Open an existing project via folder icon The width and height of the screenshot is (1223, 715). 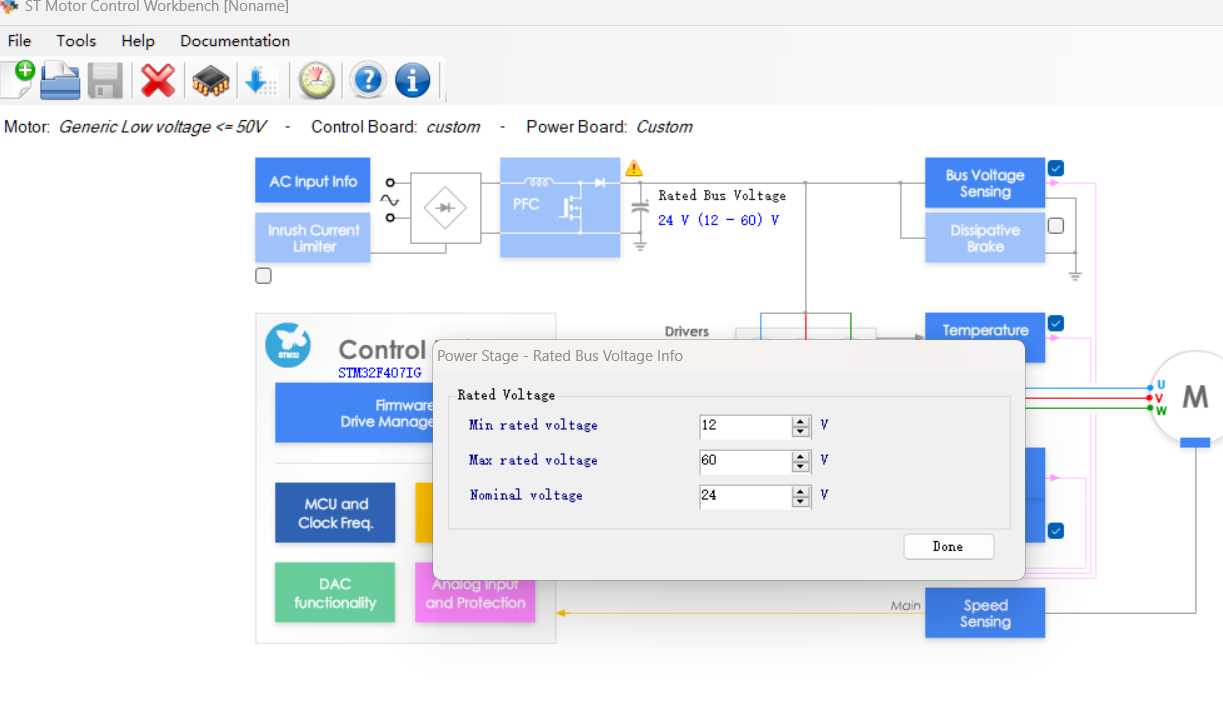pyautogui.click(x=60, y=80)
